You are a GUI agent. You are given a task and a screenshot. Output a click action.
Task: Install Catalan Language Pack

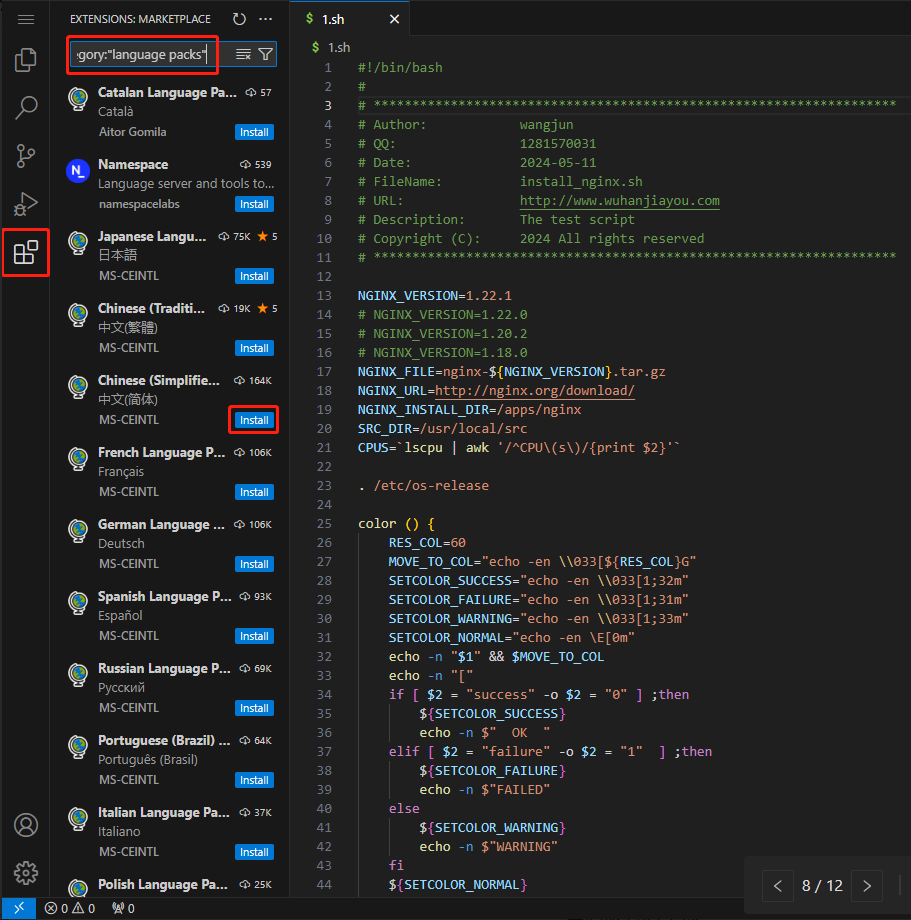coord(254,133)
